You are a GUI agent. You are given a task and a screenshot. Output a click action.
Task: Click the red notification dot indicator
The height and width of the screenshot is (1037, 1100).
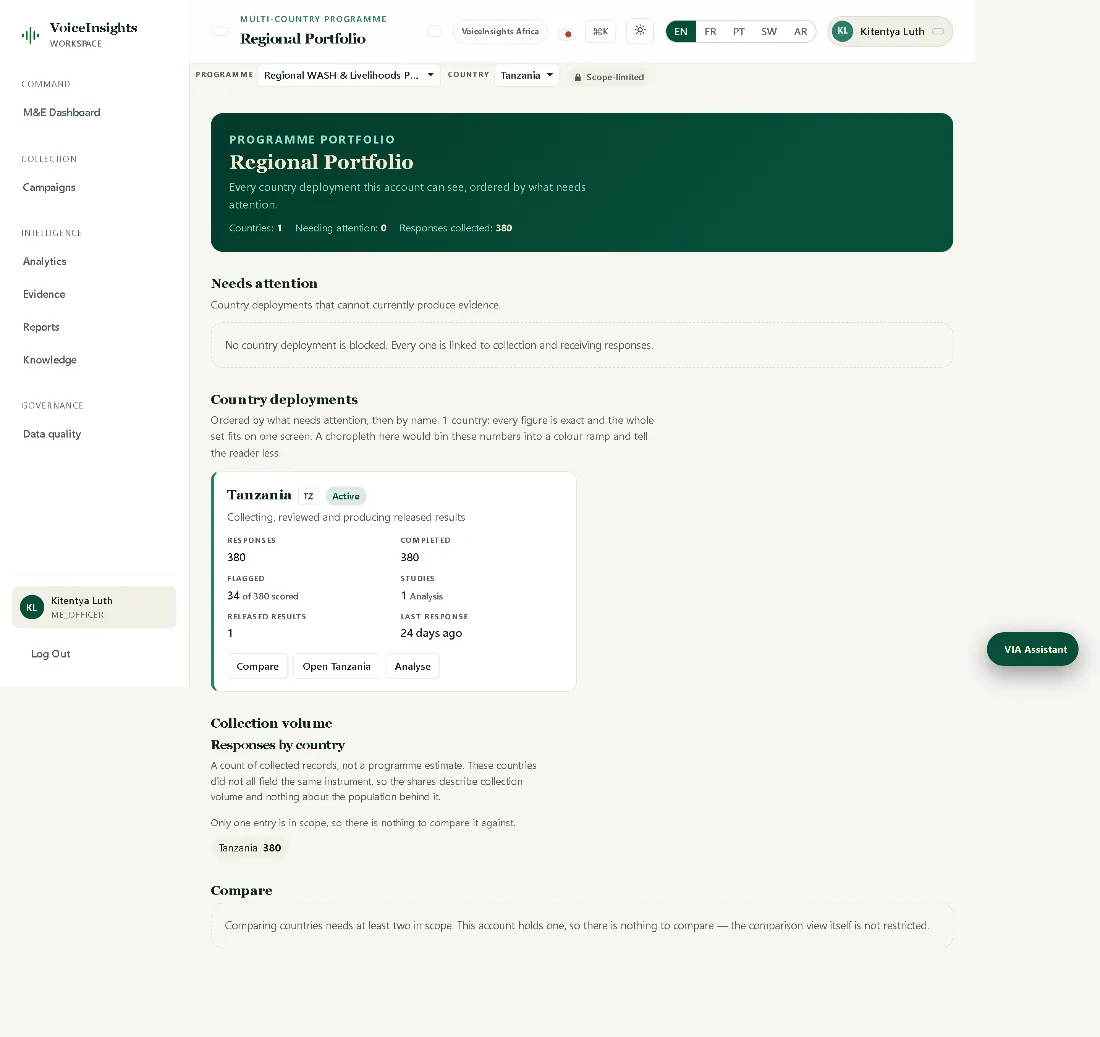[568, 34]
